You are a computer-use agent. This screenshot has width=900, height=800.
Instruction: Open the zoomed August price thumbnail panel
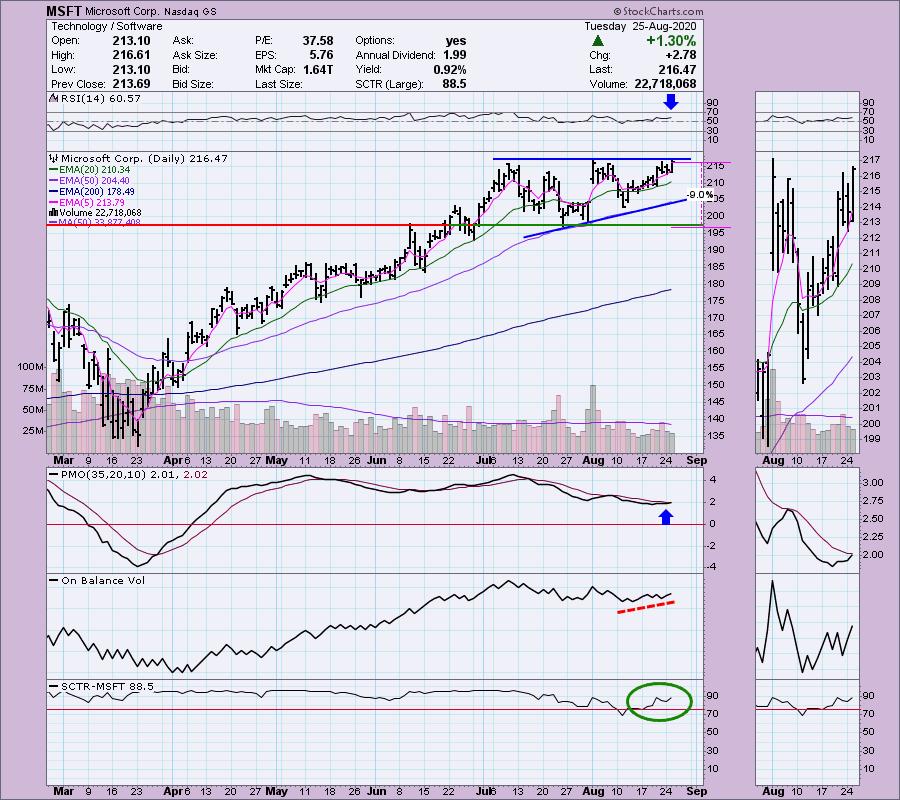tap(807, 302)
